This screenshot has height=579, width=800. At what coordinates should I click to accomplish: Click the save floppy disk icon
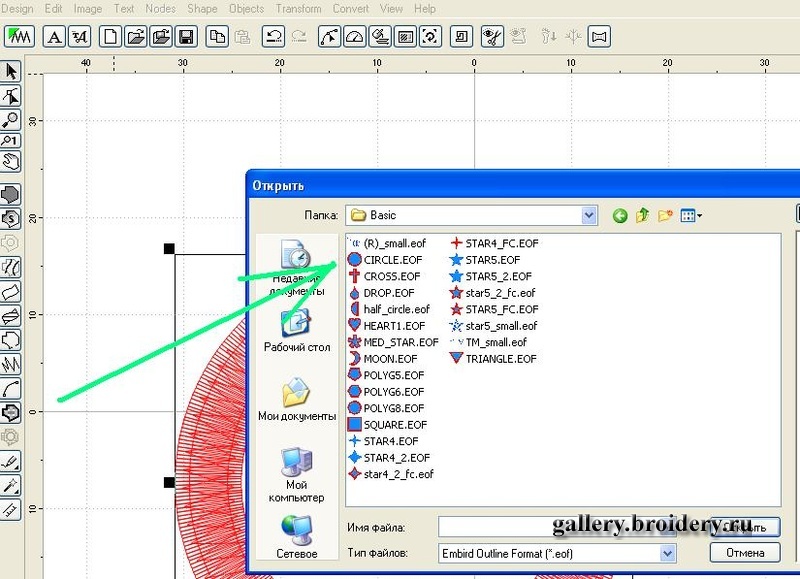coord(185,38)
